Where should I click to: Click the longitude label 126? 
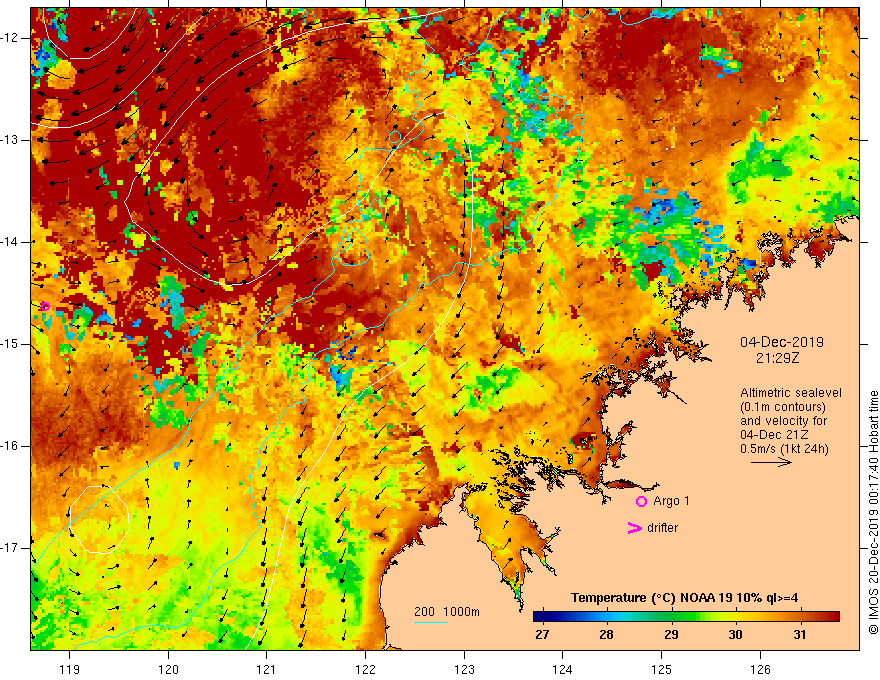pyautogui.click(x=760, y=669)
